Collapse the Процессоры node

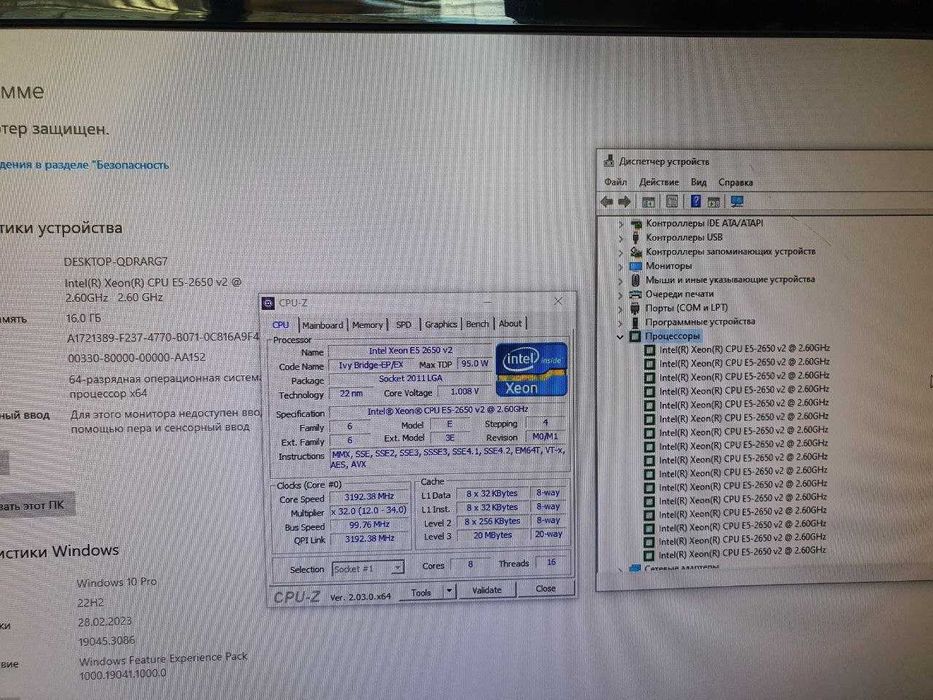click(x=620, y=337)
